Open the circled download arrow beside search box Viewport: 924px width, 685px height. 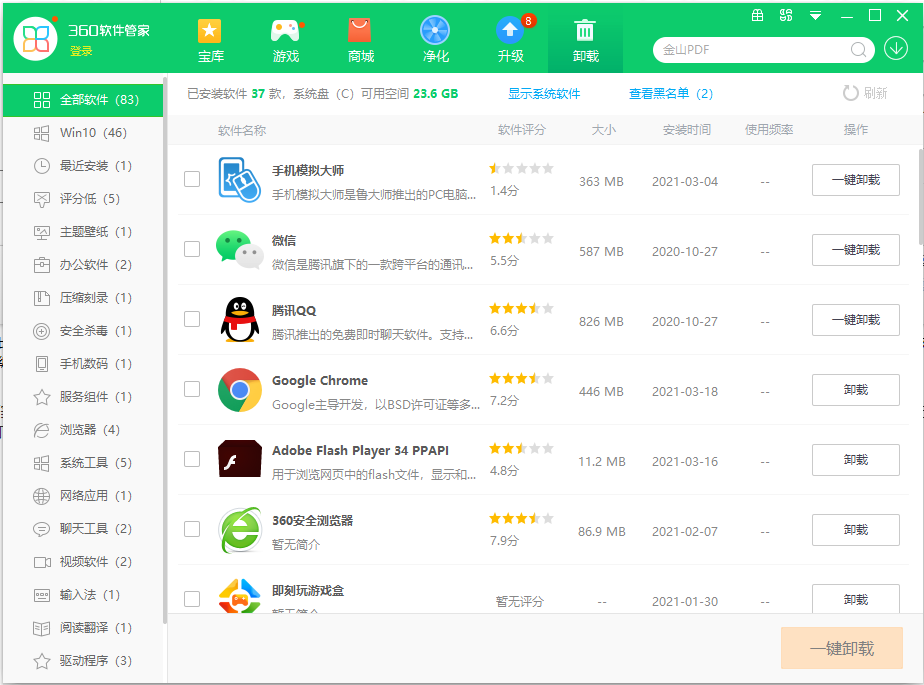pos(896,47)
